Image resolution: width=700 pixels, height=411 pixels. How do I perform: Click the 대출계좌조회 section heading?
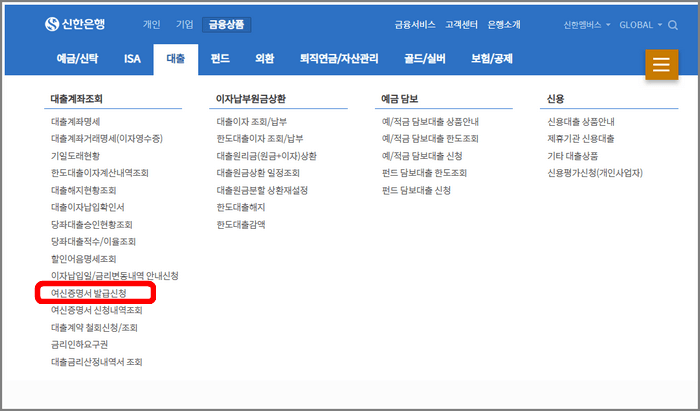coord(77,99)
